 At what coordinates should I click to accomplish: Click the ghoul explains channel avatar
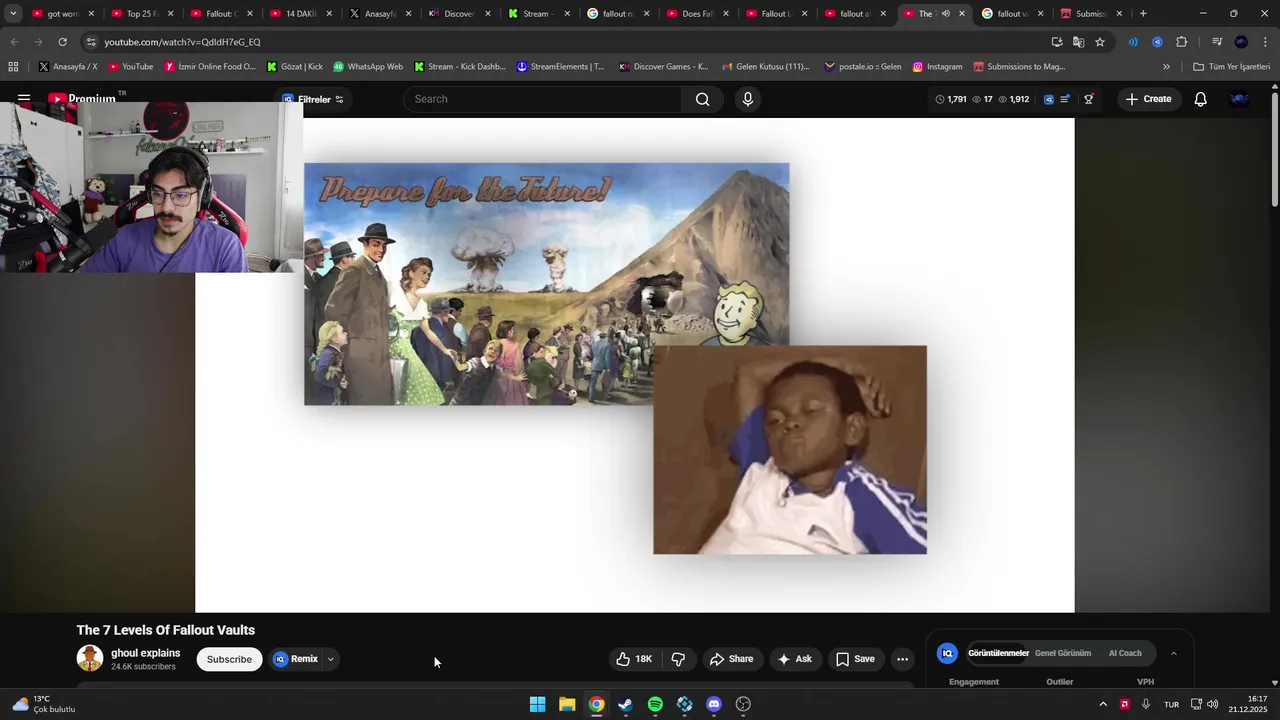(90, 658)
